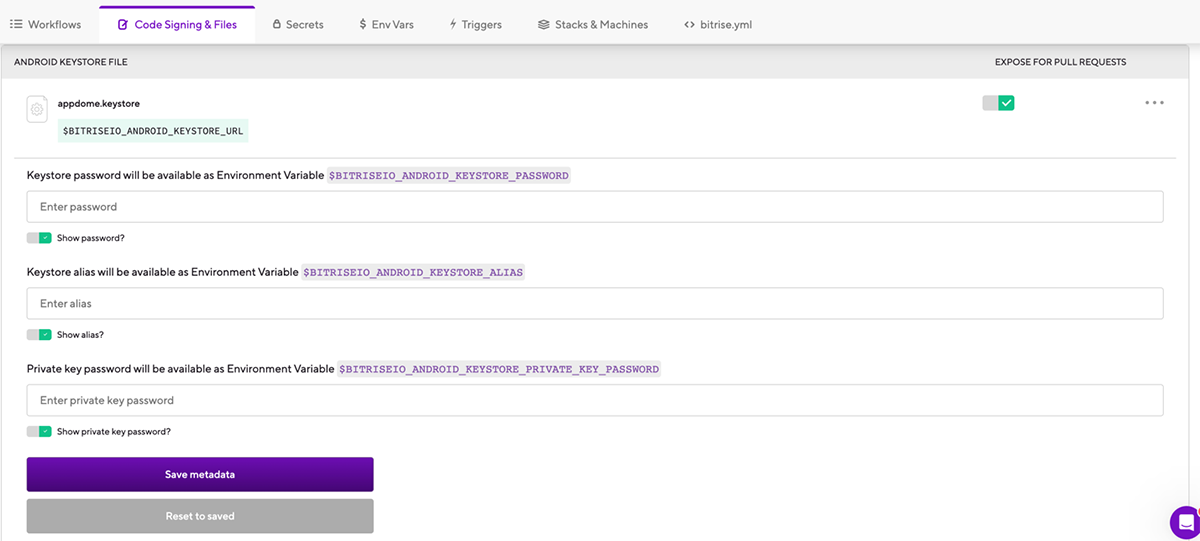Open the Intercom chat bubble

(1185, 521)
